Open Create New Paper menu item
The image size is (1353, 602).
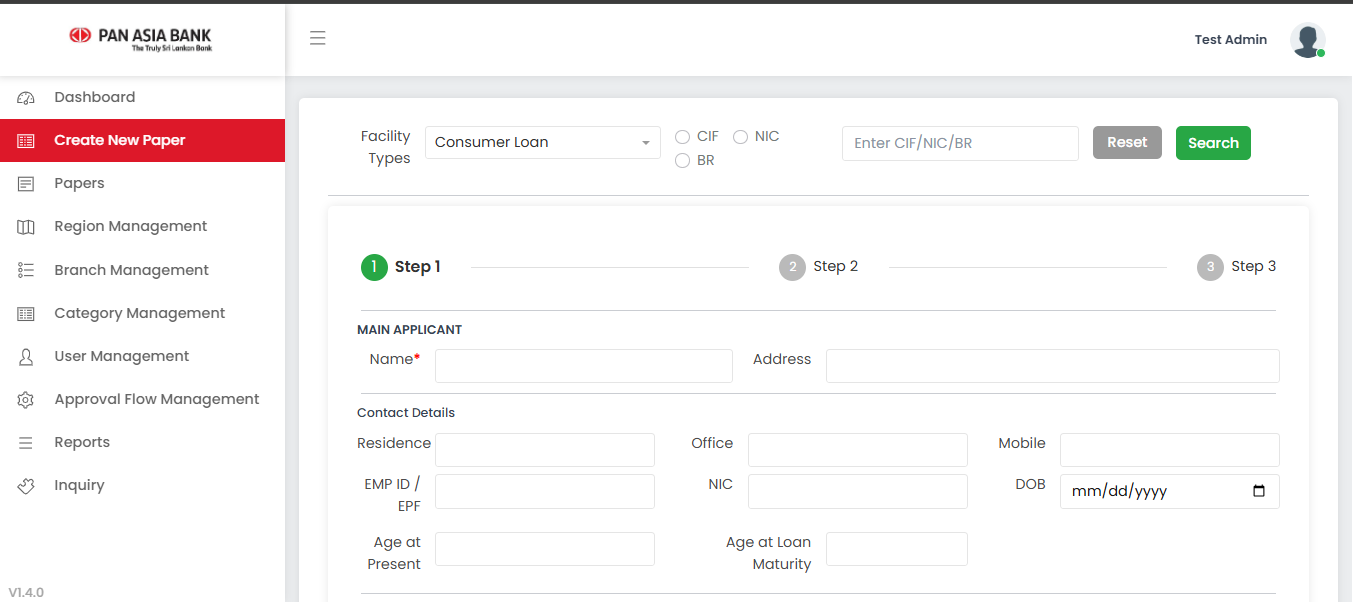click(x=142, y=140)
